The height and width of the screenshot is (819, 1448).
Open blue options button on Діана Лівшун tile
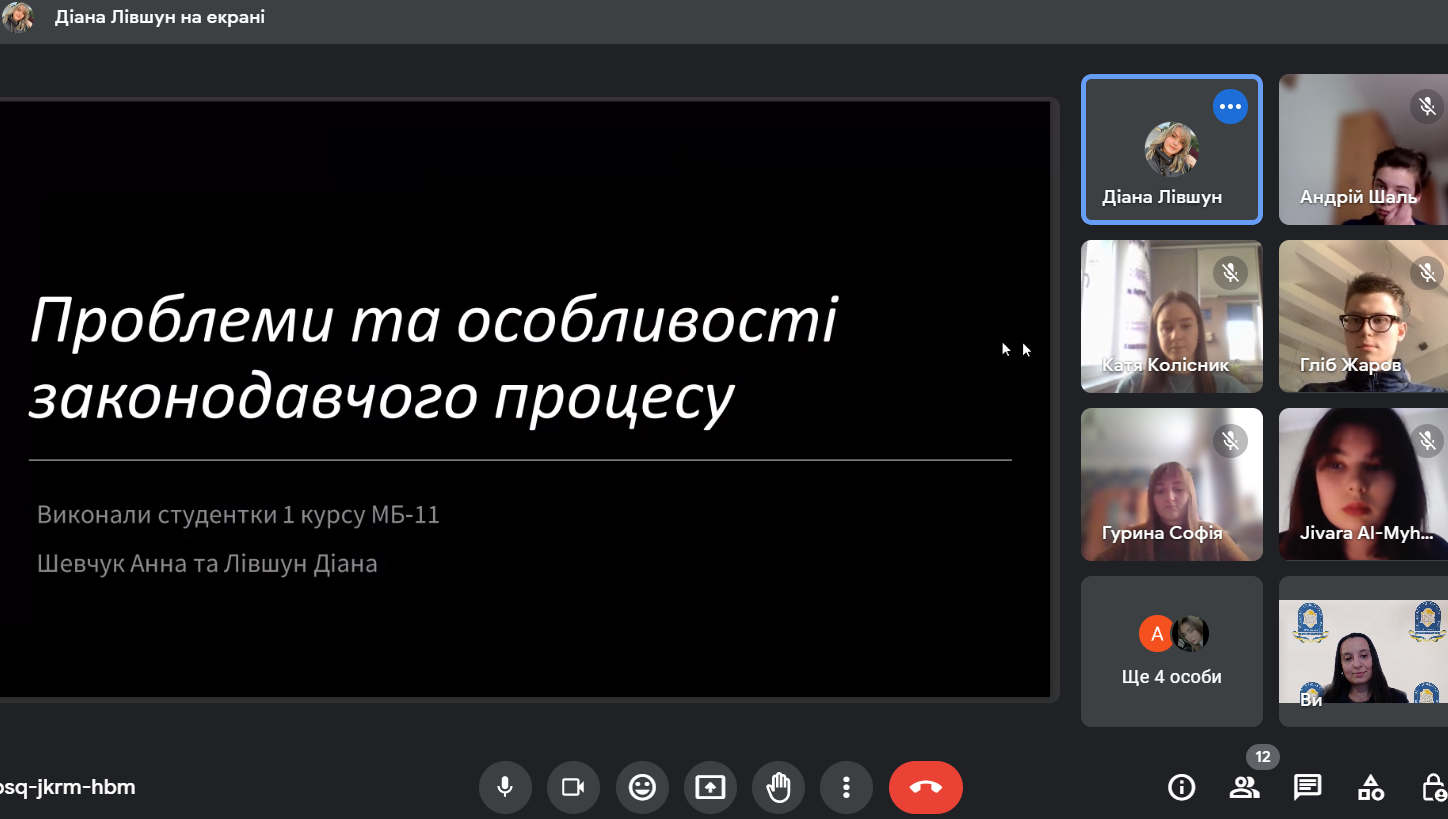[1229, 107]
